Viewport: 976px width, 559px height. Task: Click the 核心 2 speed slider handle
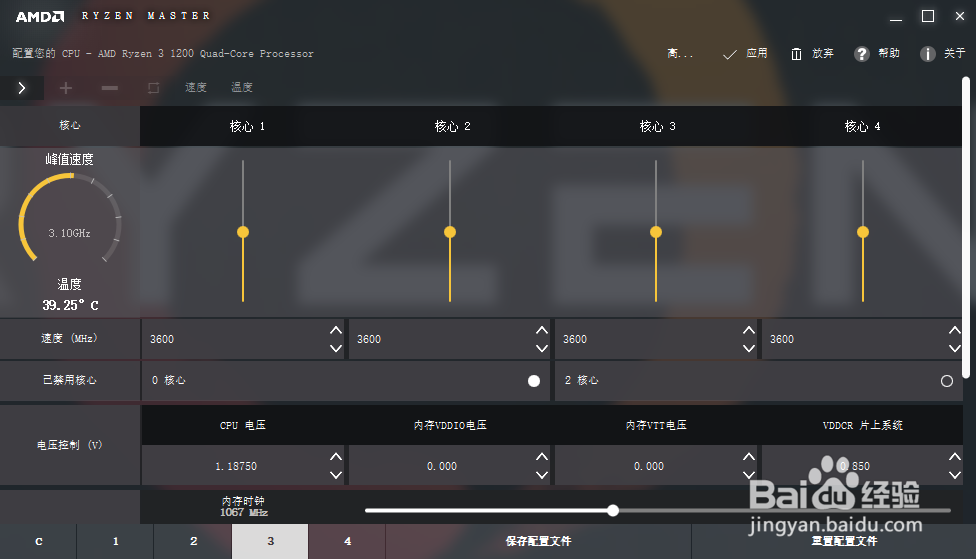[450, 232]
